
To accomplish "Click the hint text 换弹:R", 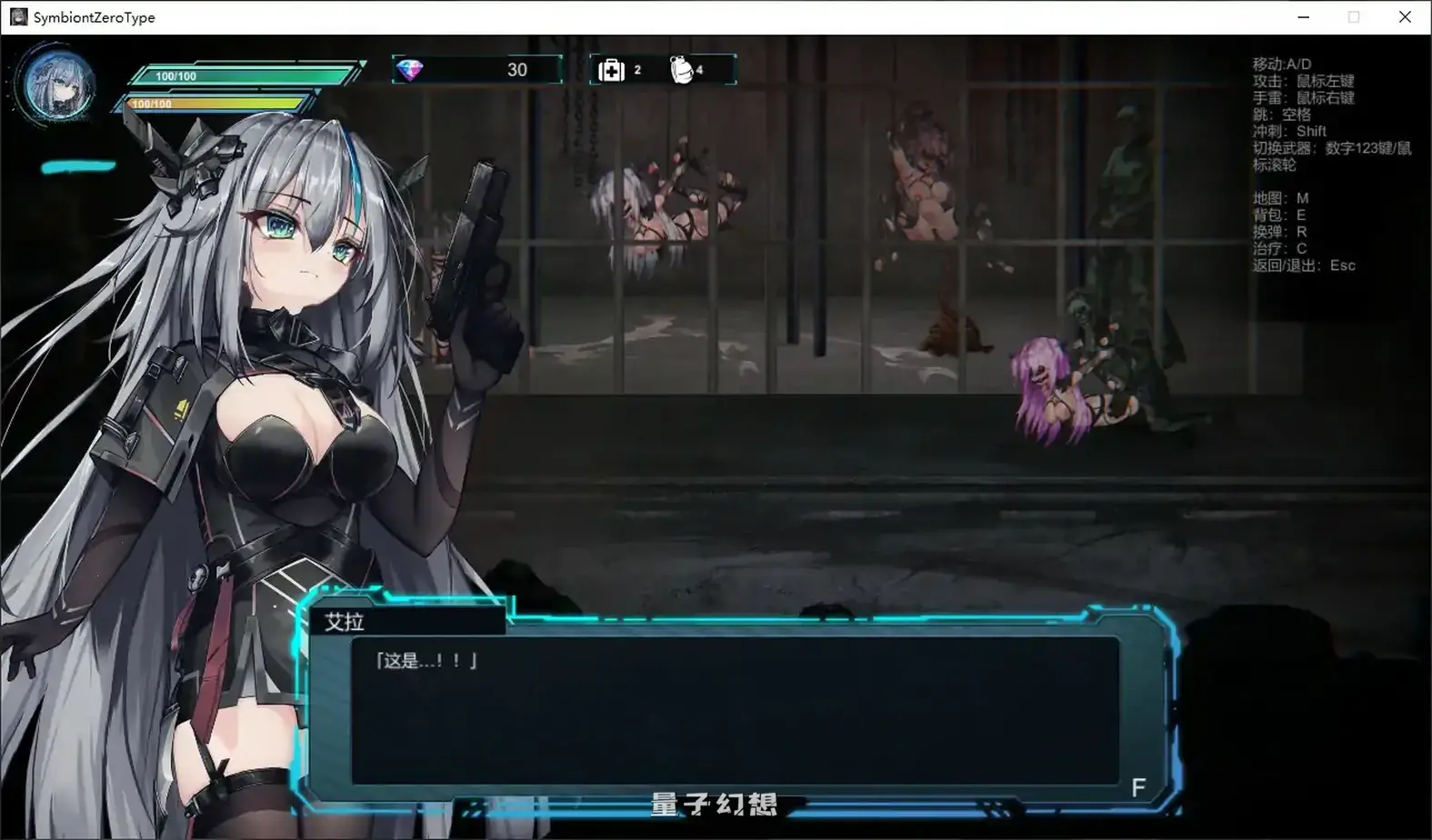I will (1279, 232).
